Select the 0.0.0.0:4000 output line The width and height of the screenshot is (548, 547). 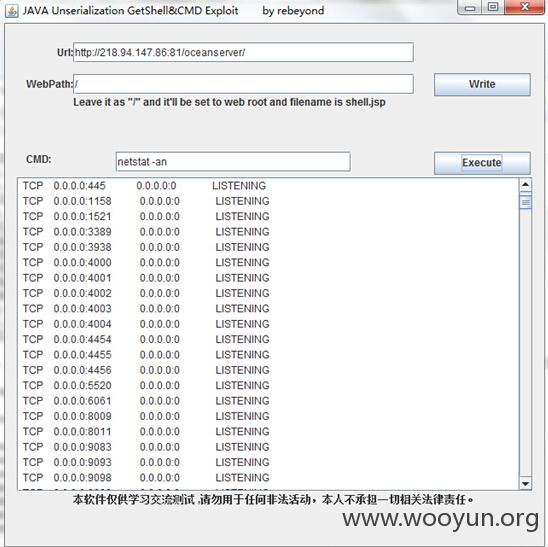(x=146, y=262)
